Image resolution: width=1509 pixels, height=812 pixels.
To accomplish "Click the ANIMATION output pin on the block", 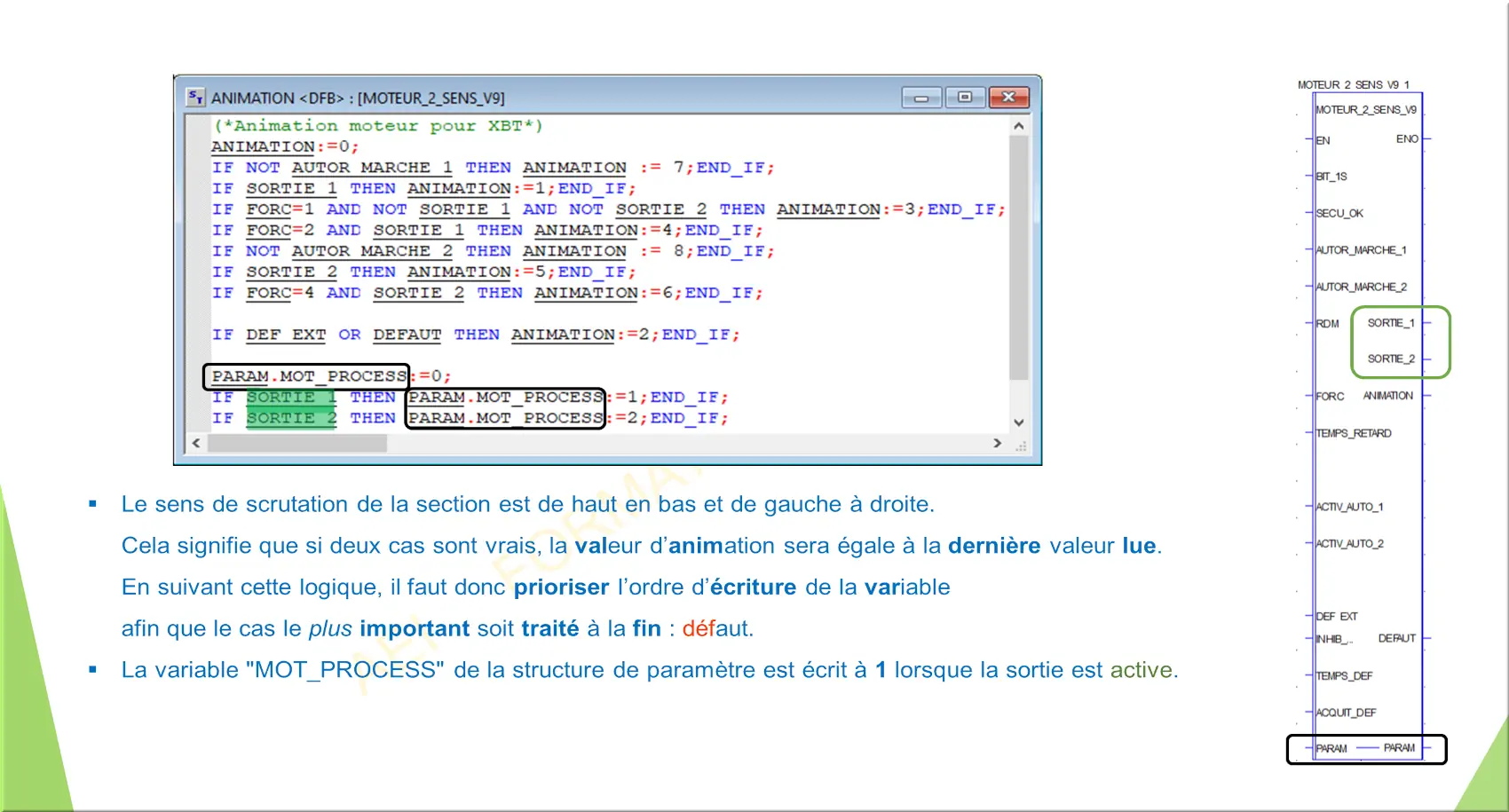I will point(1387,396).
